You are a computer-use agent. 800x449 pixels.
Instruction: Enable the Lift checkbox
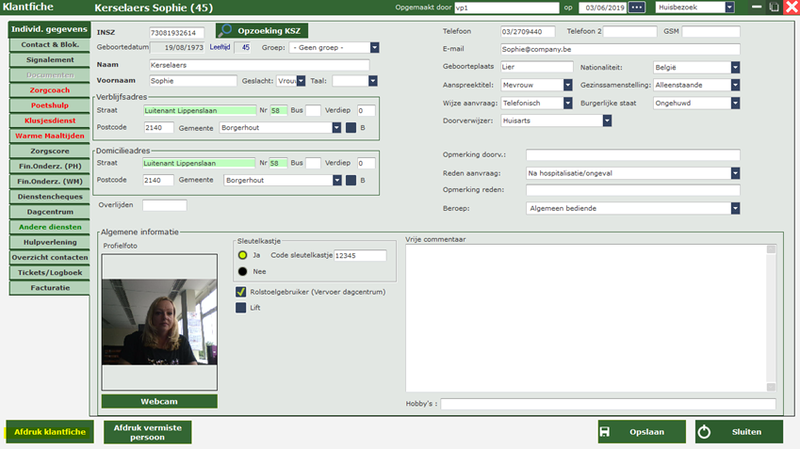241,308
